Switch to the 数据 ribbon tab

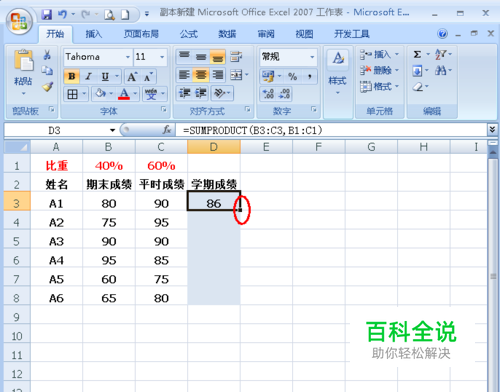(x=227, y=34)
